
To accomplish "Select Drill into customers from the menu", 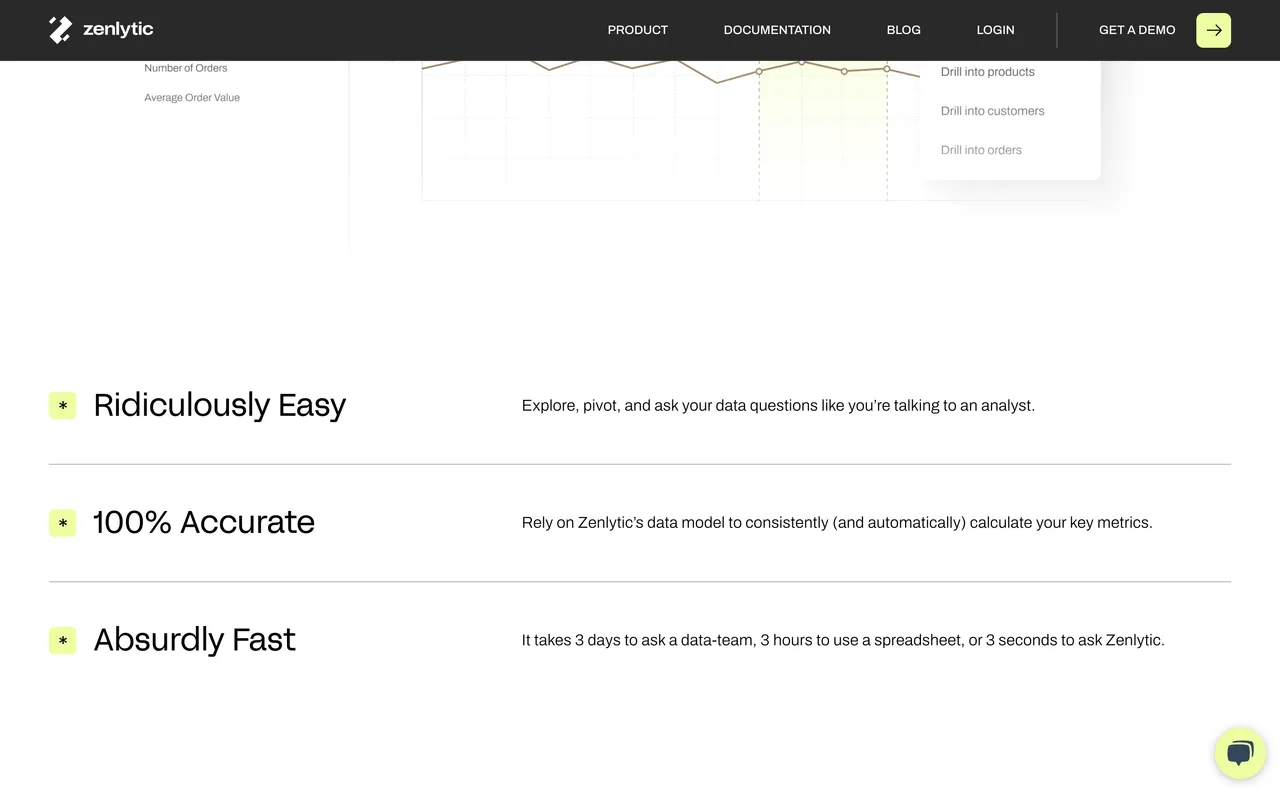I will [x=992, y=110].
